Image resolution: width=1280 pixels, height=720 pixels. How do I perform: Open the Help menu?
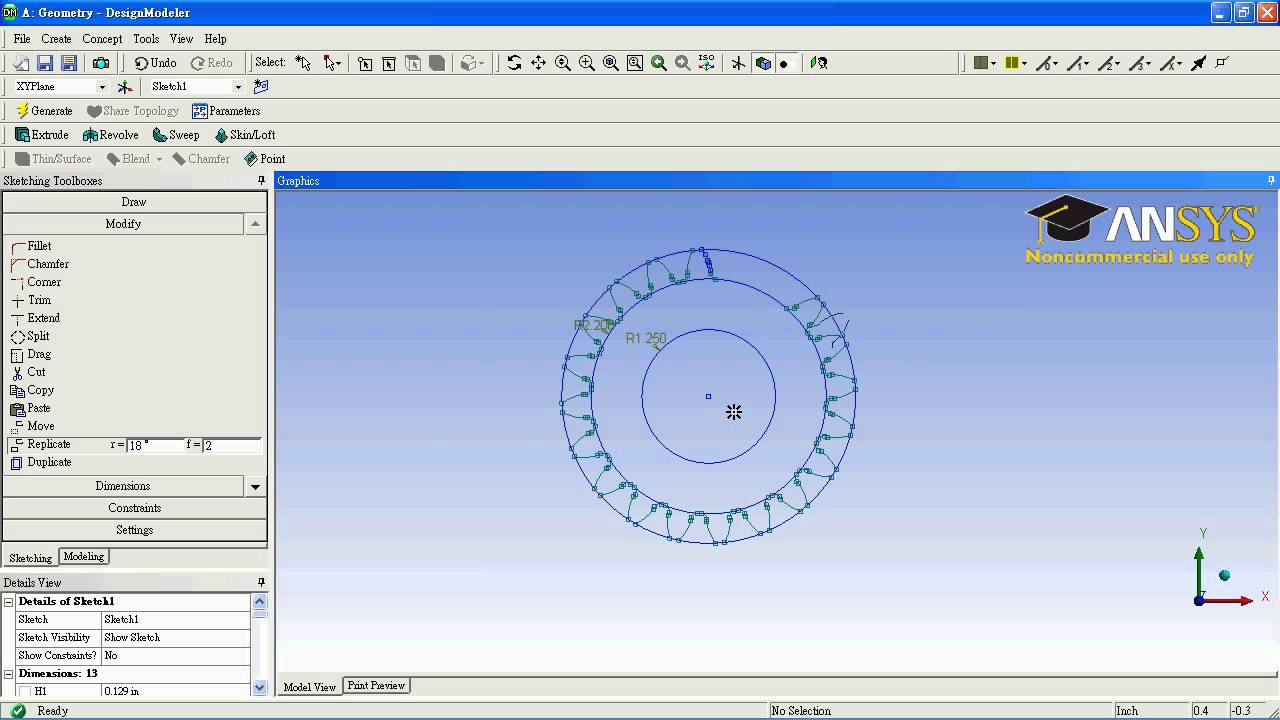point(215,39)
